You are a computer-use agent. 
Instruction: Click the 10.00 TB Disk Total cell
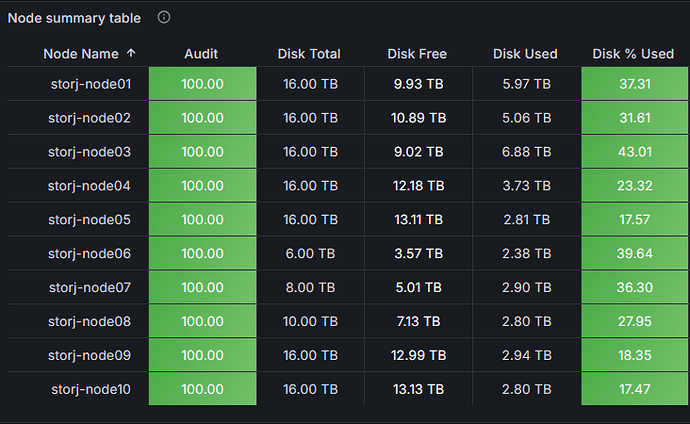(310, 321)
